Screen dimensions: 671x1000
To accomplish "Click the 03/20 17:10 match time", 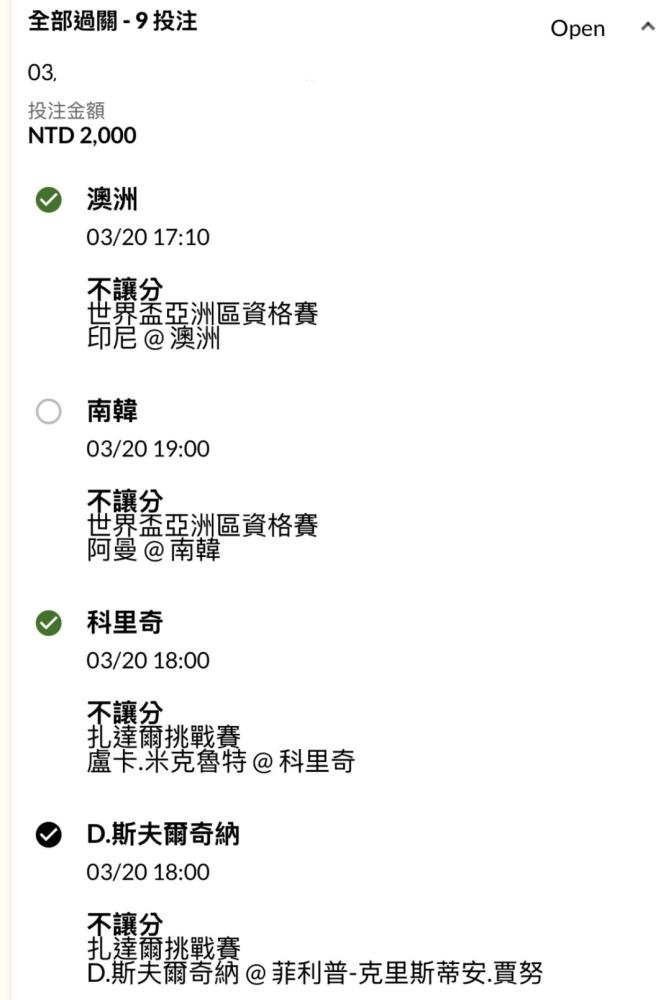I will coord(148,237).
